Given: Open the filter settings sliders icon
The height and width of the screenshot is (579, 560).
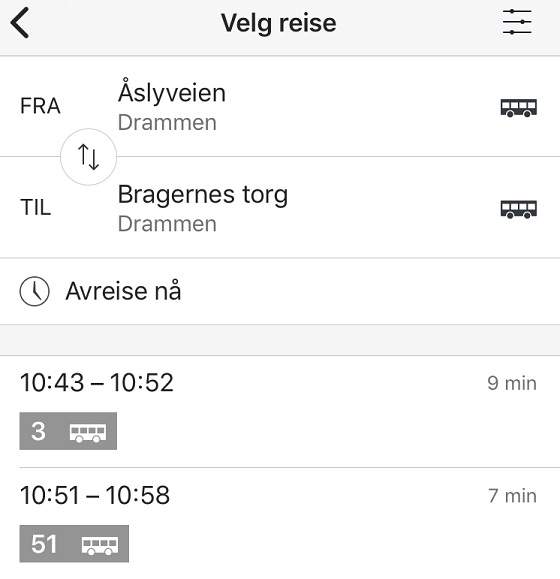Looking at the screenshot, I should point(517,22).
